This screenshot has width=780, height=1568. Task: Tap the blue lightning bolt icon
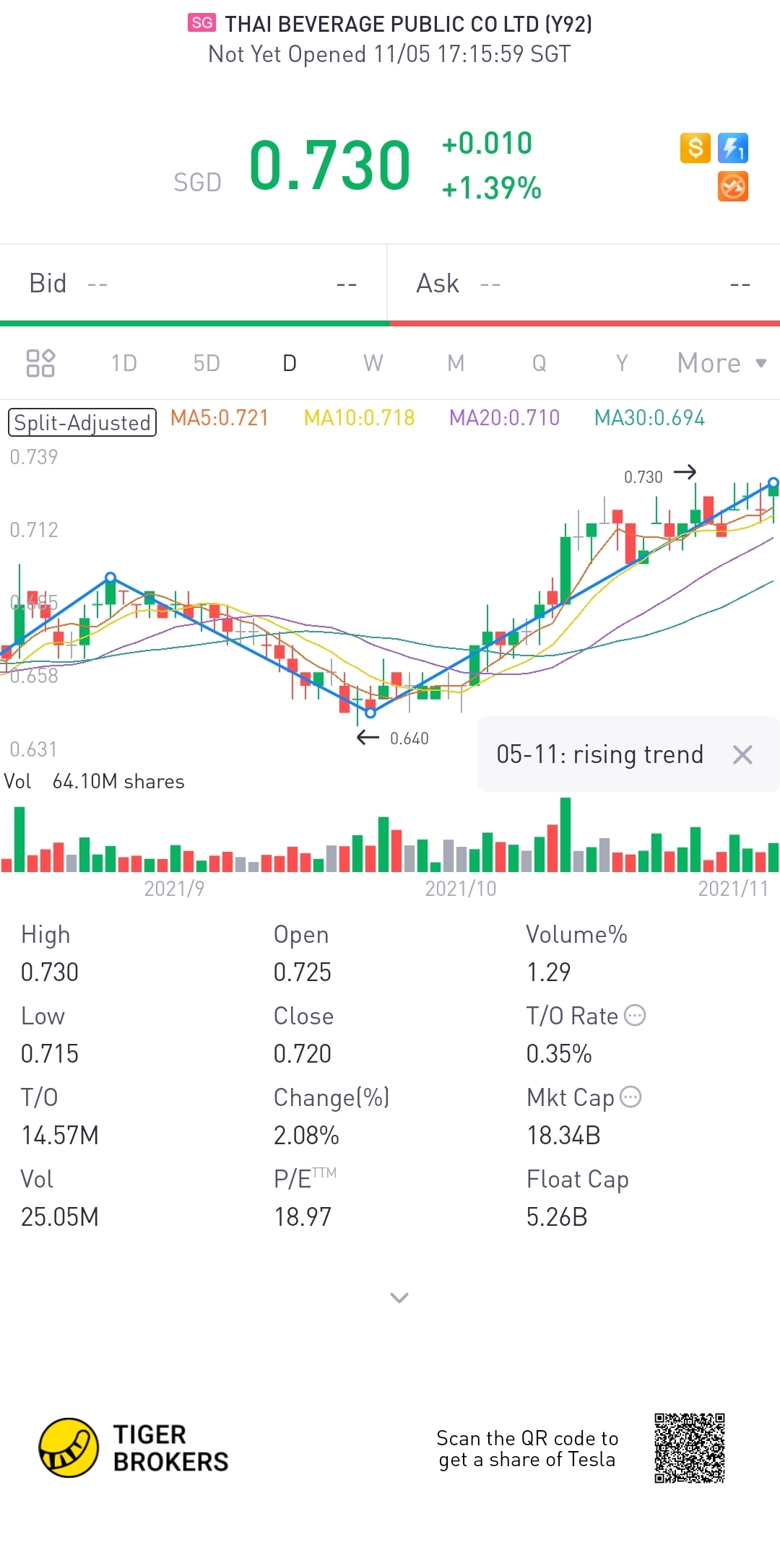point(733,148)
